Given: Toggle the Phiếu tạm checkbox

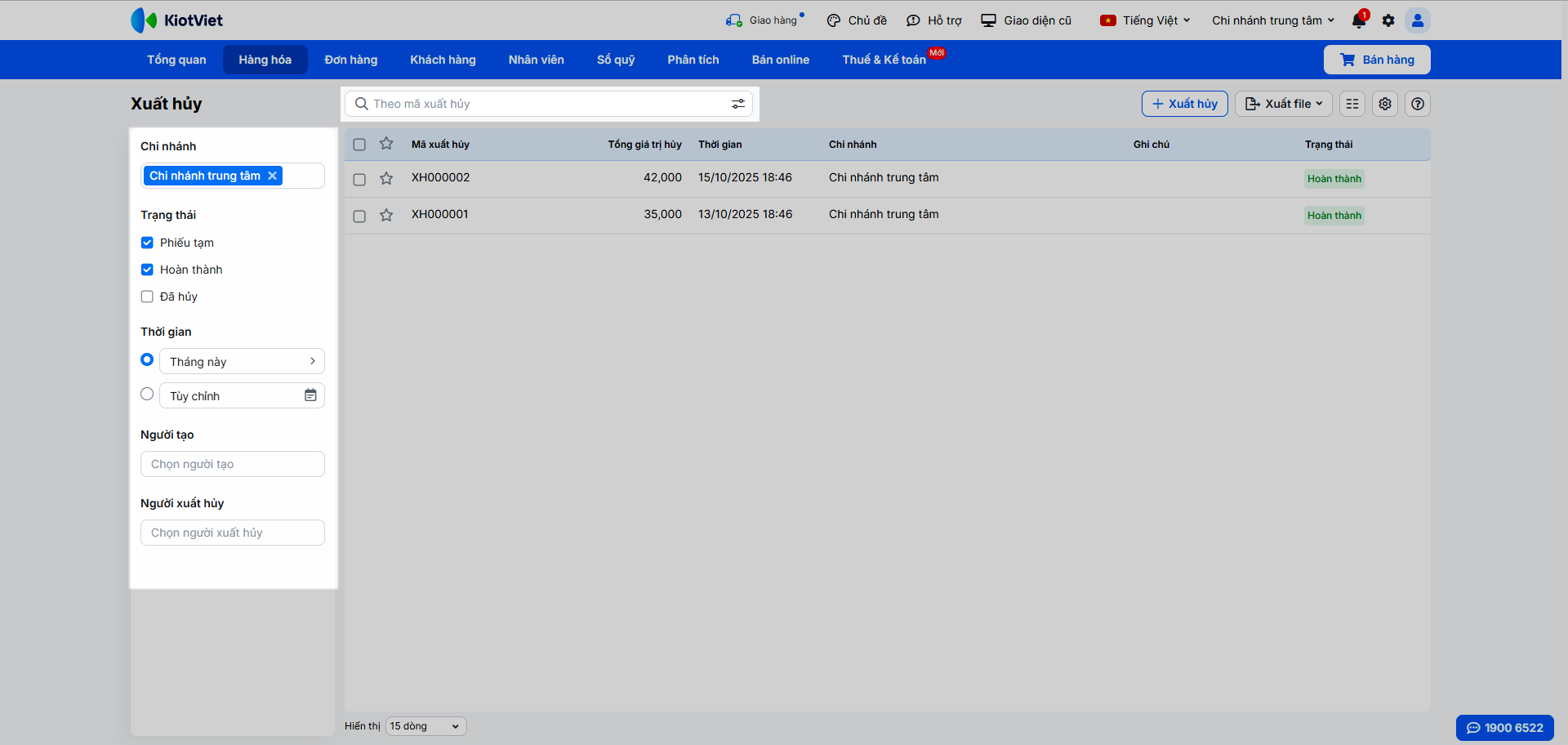Looking at the screenshot, I should click(x=147, y=243).
